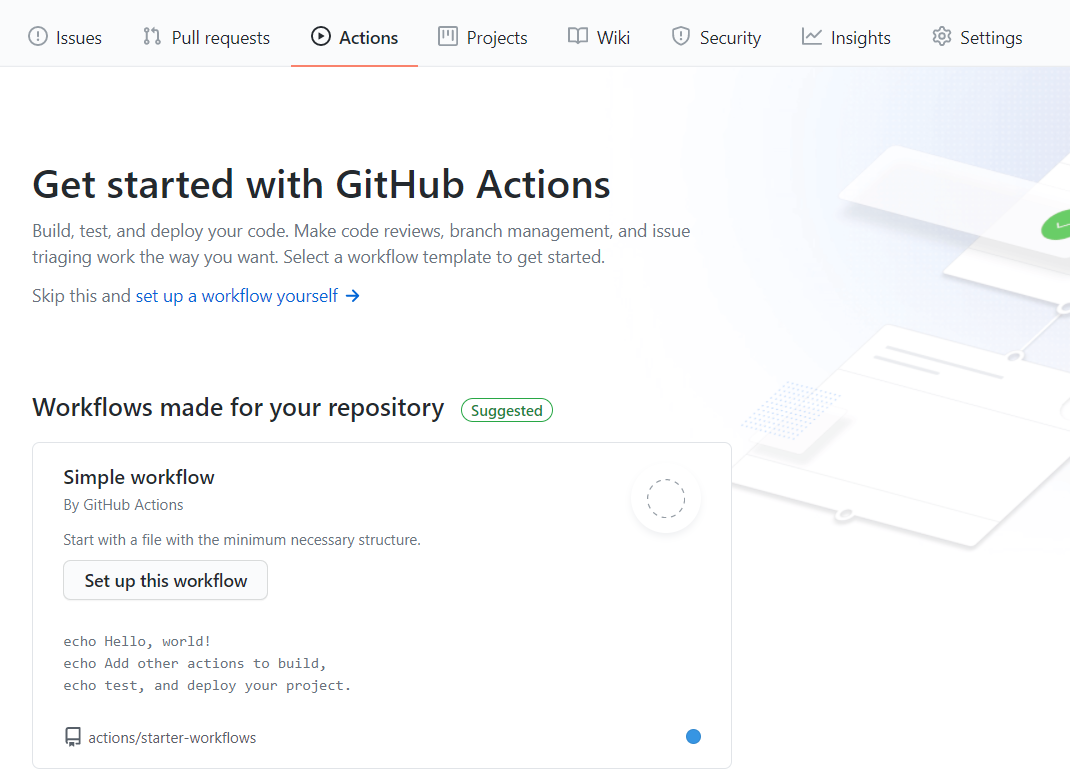The image size is (1070, 778).
Task: Select the Actions tab
Action: (x=354, y=37)
